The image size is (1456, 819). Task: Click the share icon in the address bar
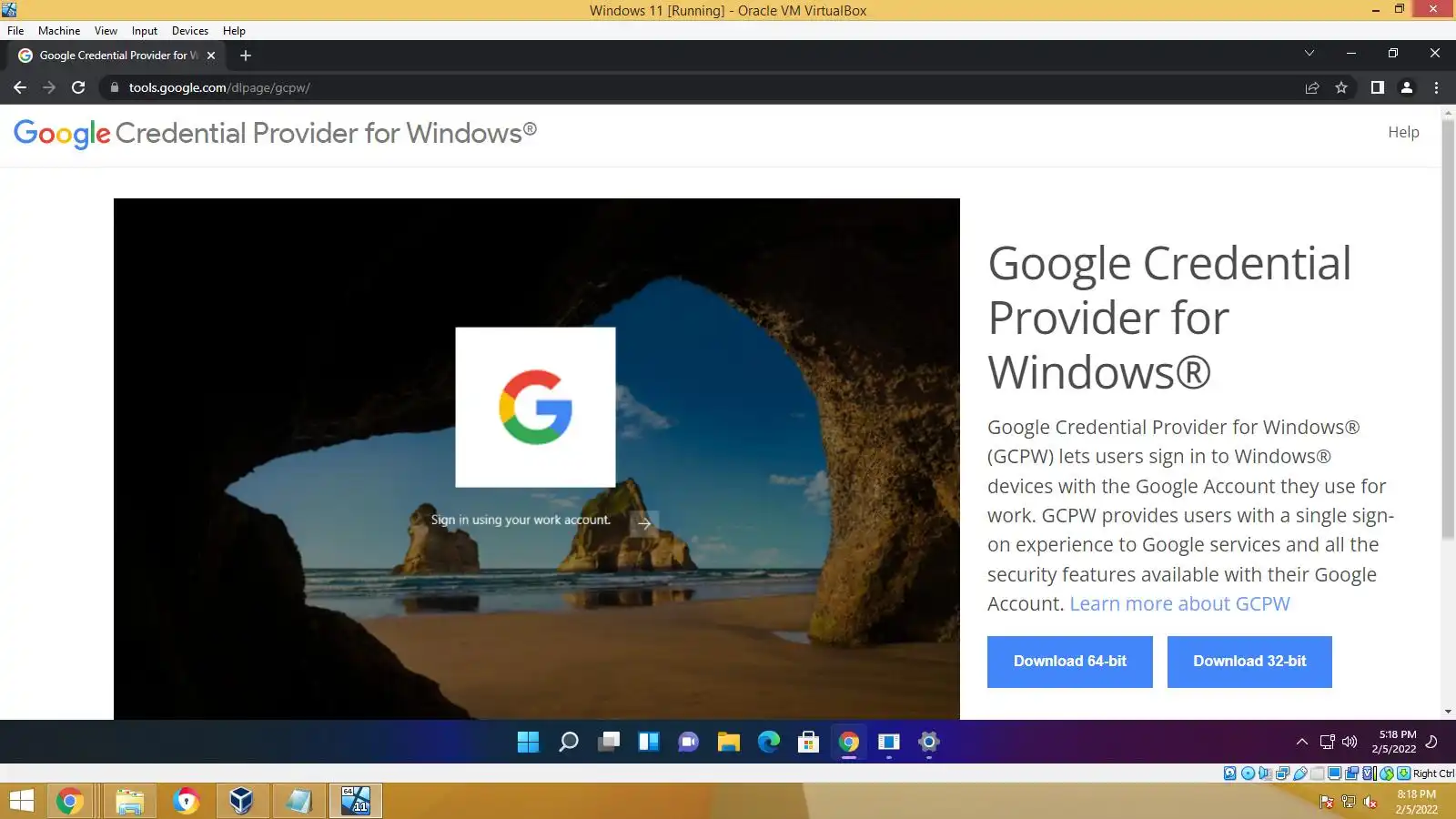(x=1312, y=87)
